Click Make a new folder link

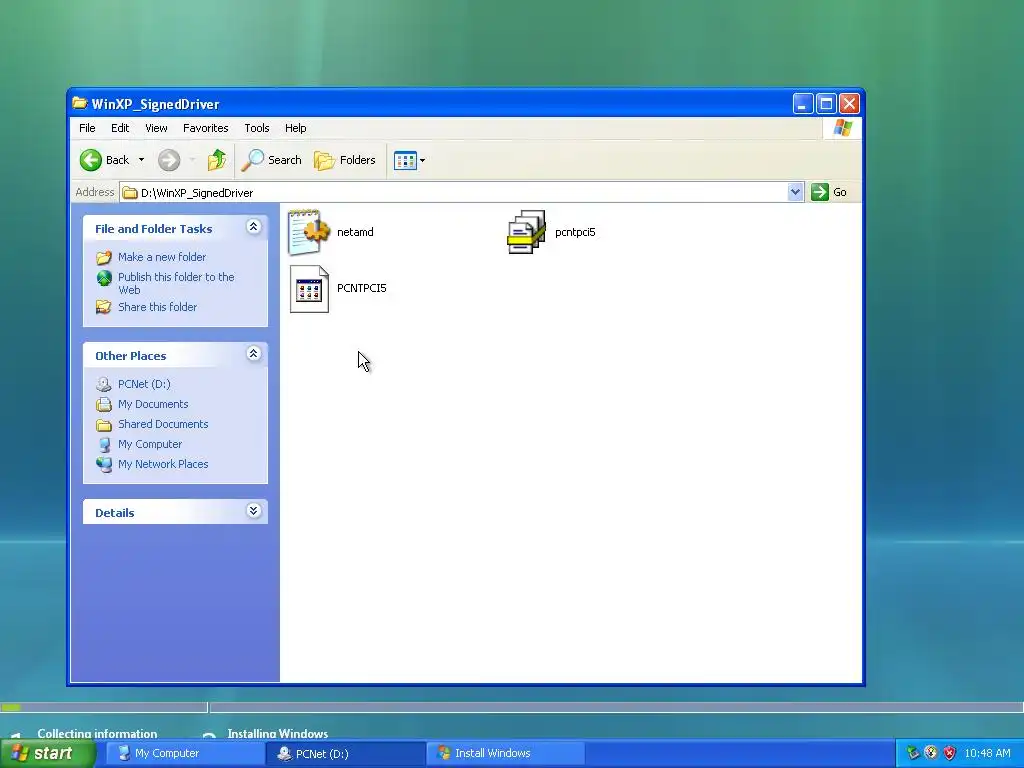[162, 257]
